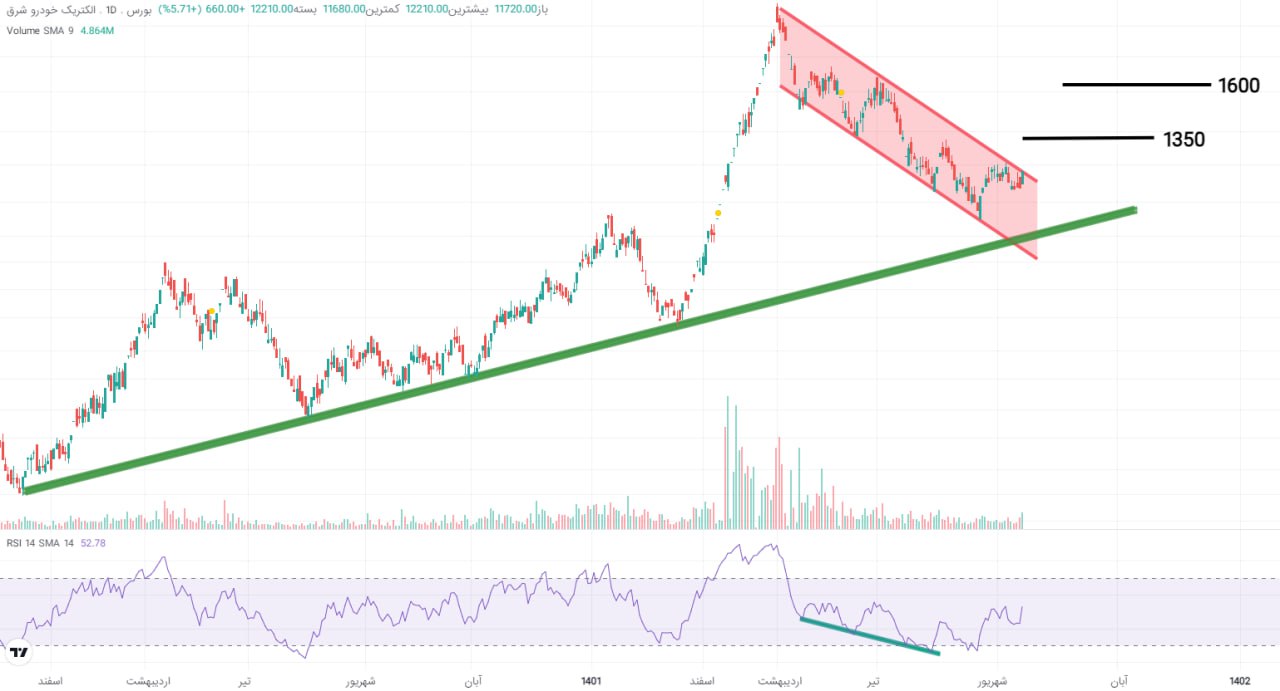Click the RSI value 52.78
This screenshot has width=1280, height=691.
[x=93, y=543]
